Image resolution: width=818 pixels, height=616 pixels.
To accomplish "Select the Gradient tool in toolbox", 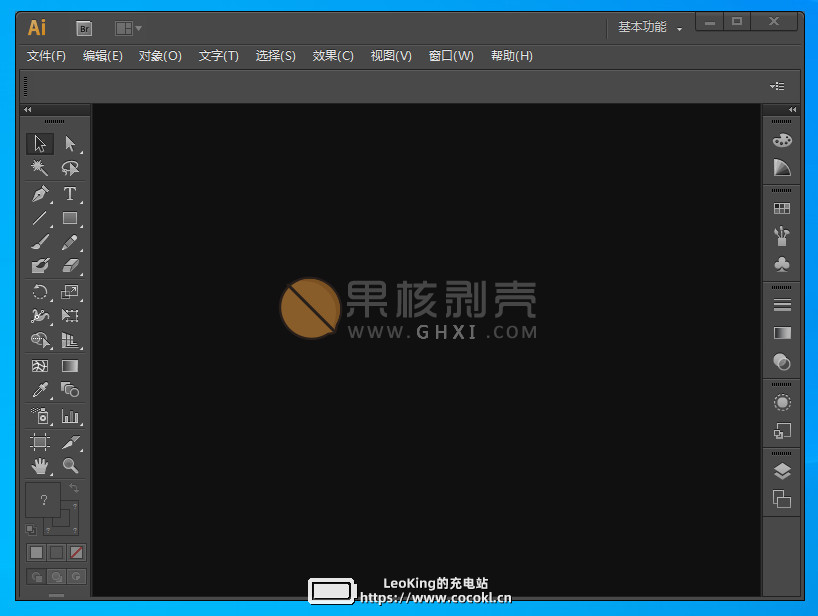I will point(70,366).
